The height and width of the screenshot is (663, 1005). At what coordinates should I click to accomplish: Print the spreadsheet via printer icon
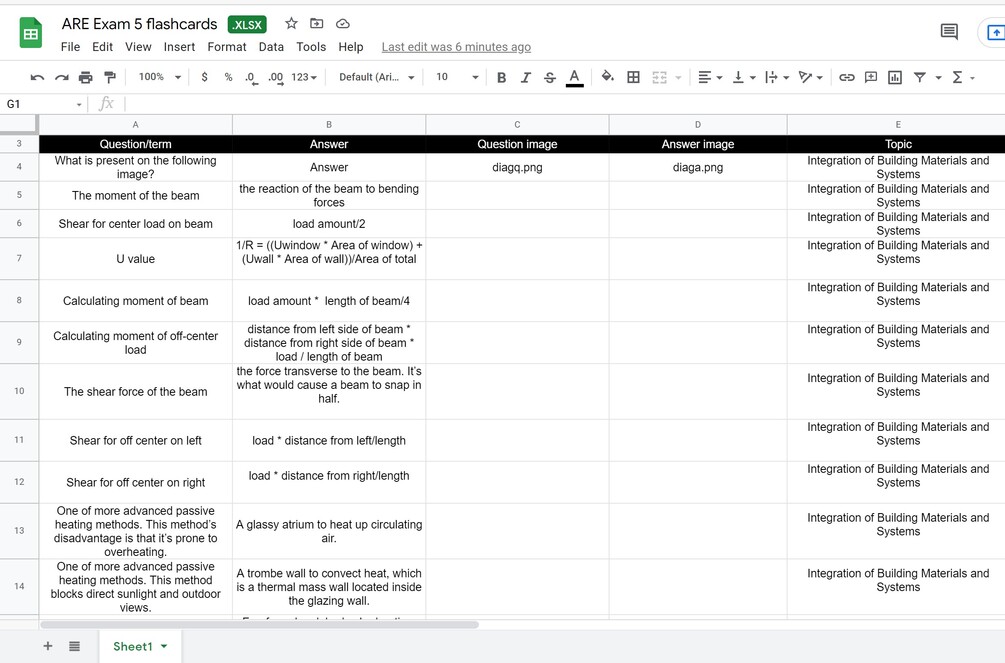pos(85,78)
